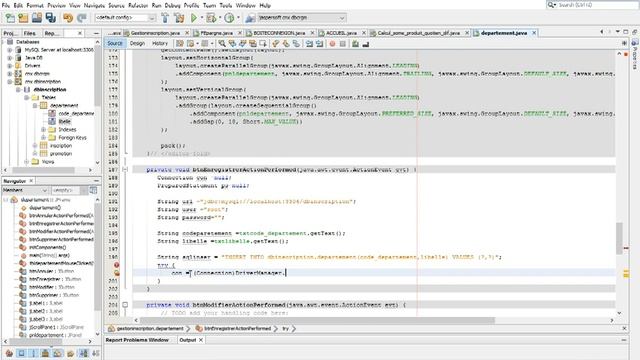Open the Output tab at bottom
640x360 pixels.
coord(188,340)
